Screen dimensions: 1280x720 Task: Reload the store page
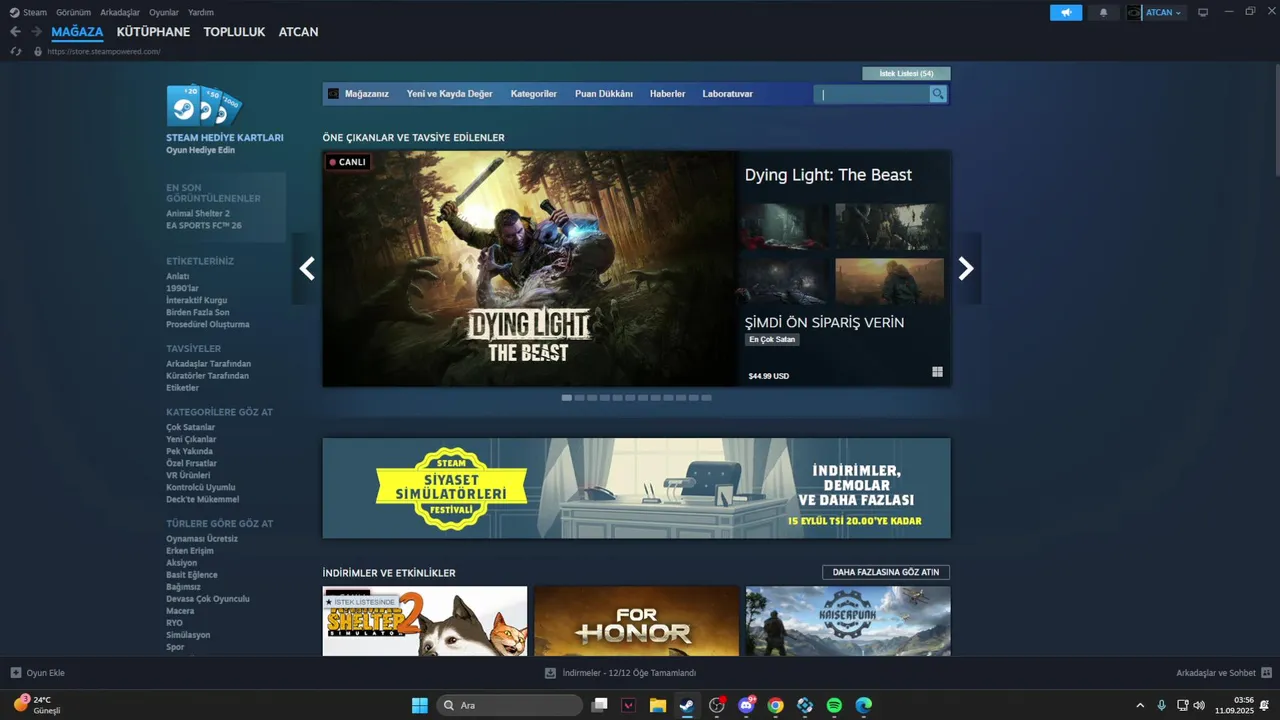[x=16, y=51]
